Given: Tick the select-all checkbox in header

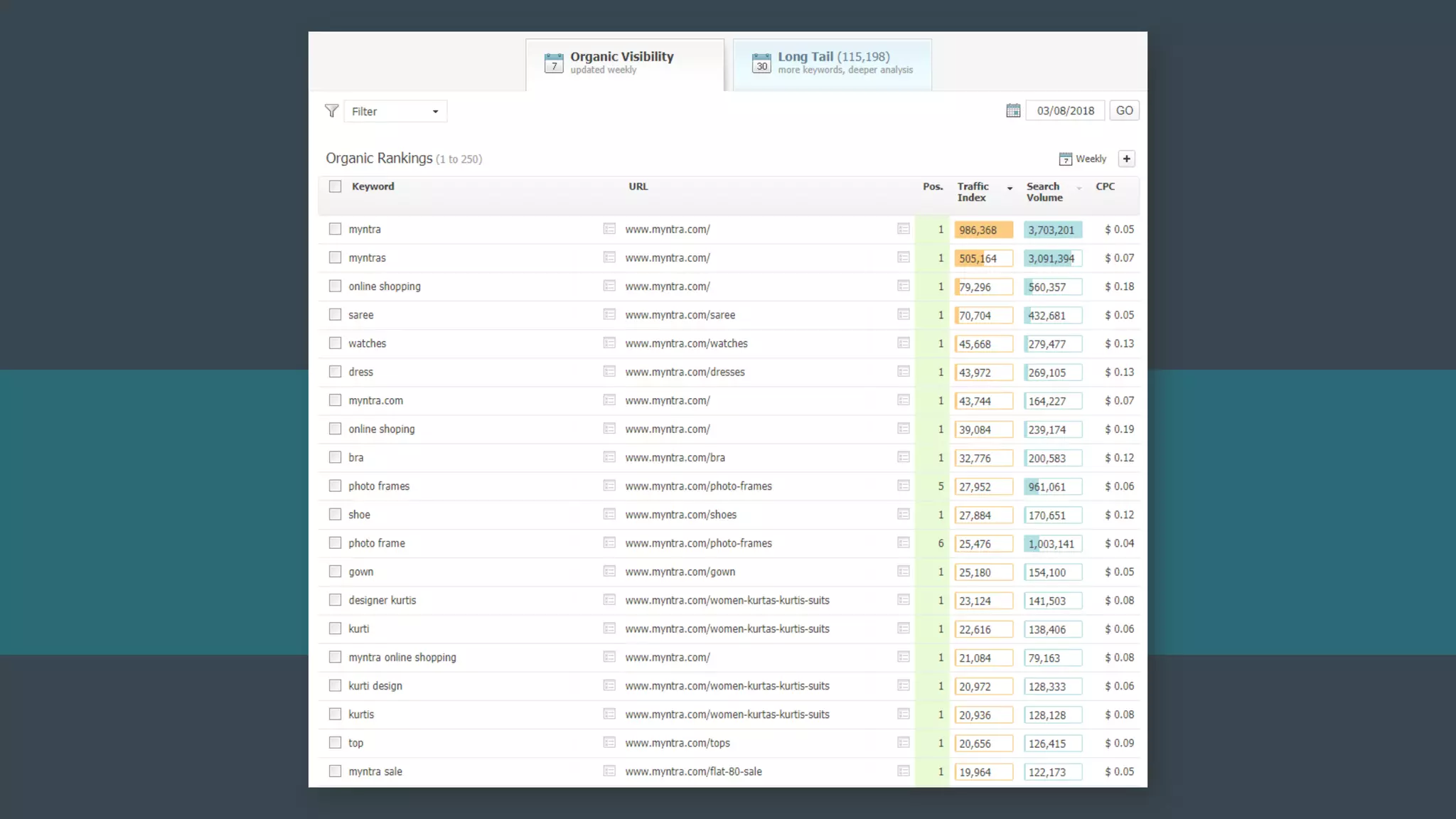Looking at the screenshot, I should [336, 186].
